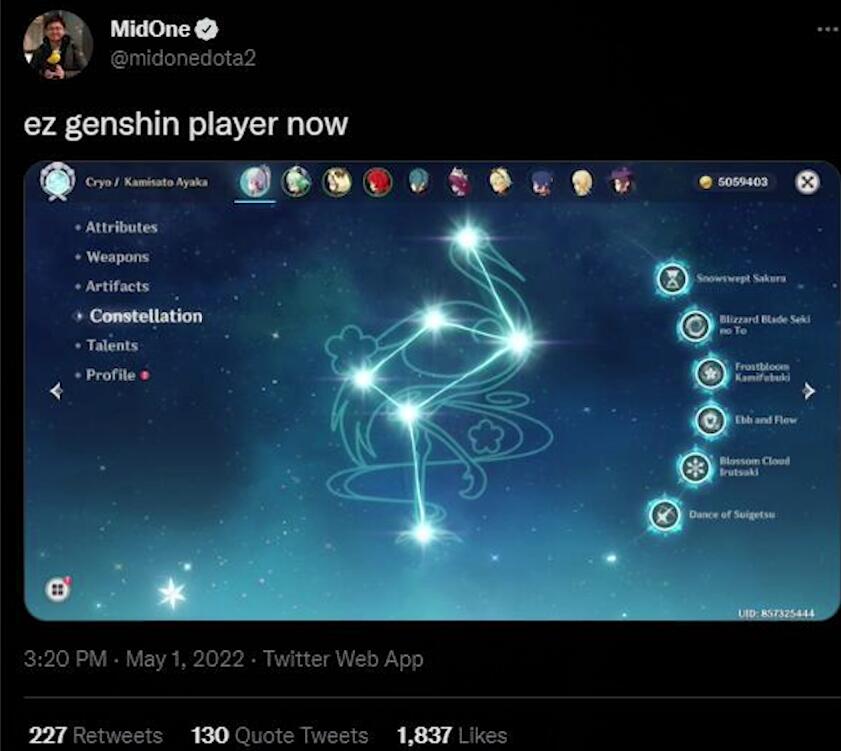Select the Ebb and Flow constellation icon
Screen dimensions: 841x751
coord(711,420)
